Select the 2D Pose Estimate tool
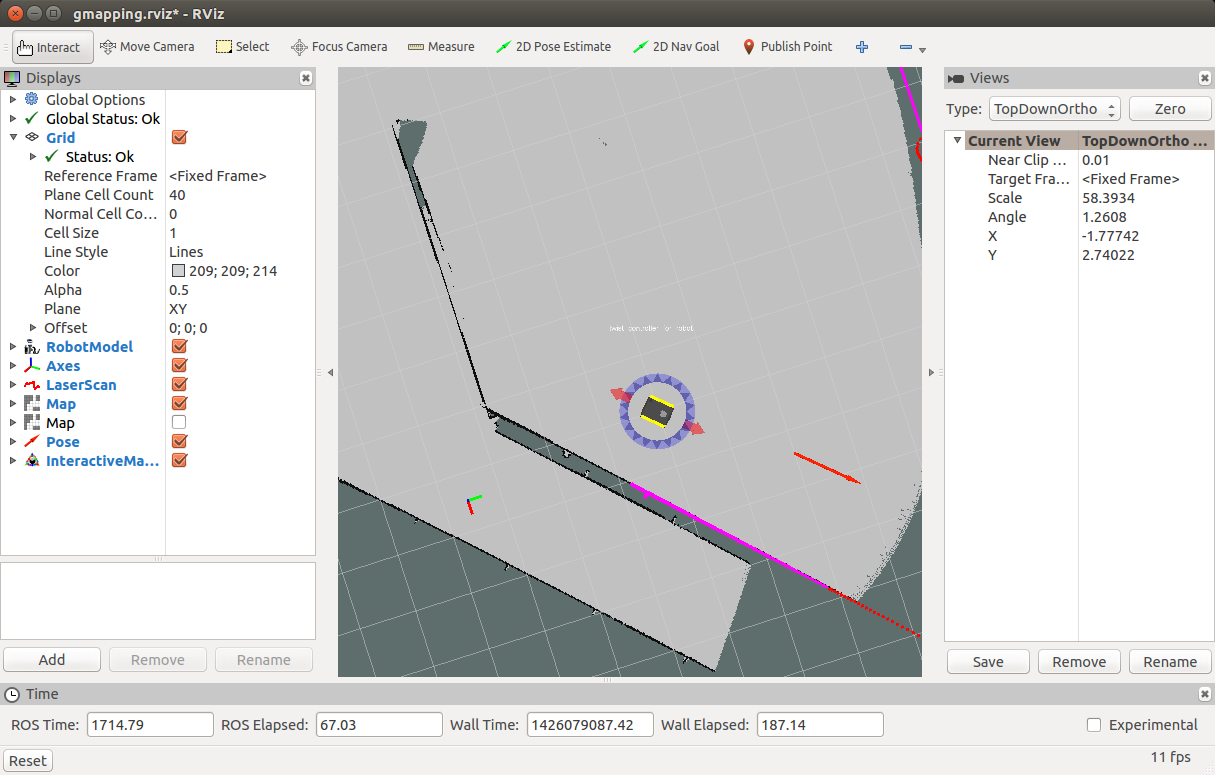Image resolution: width=1215 pixels, height=775 pixels. 553,47
